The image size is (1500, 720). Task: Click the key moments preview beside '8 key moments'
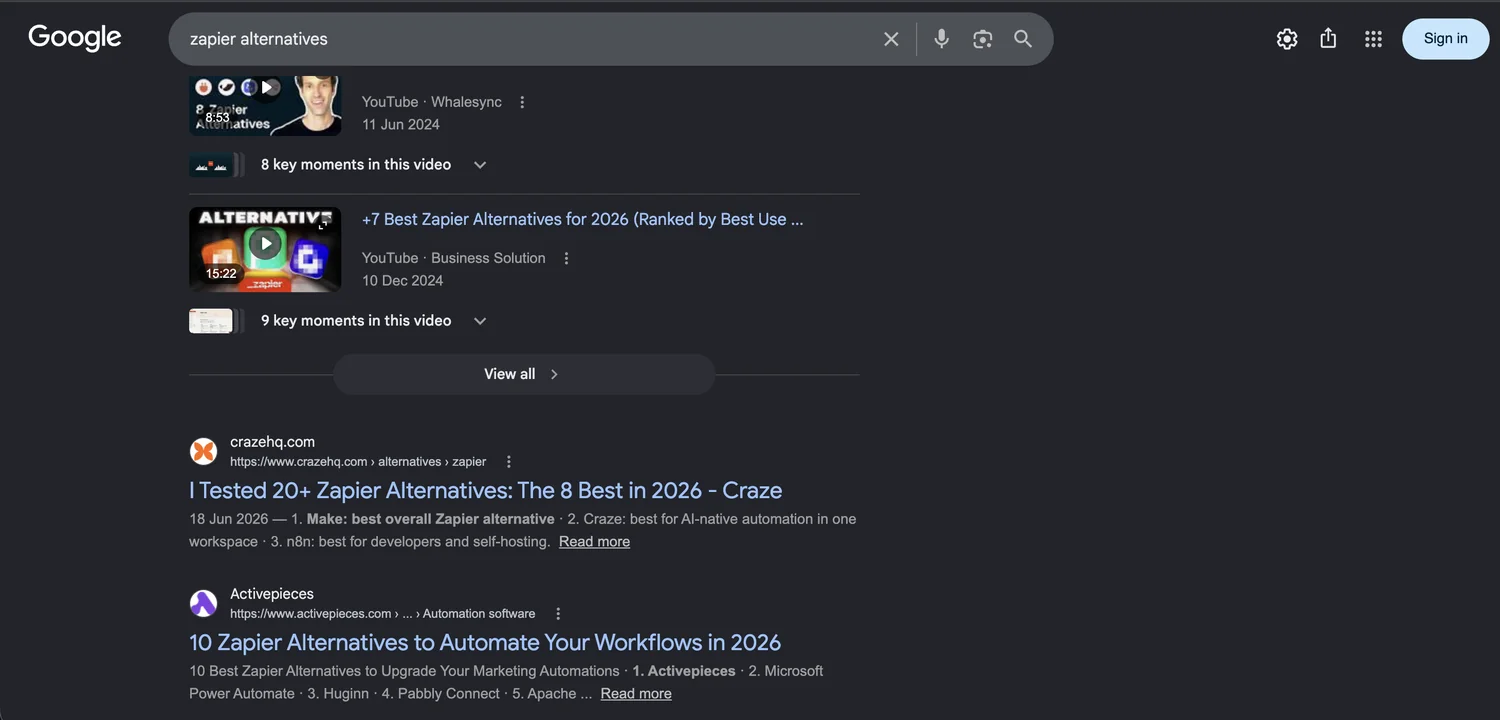click(216, 165)
